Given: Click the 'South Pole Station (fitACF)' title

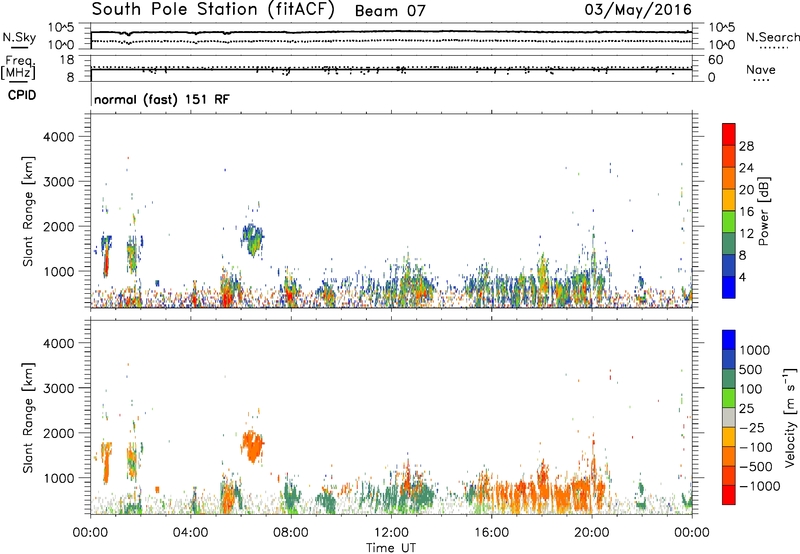Looking at the screenshot, I should tap(213, 10).
